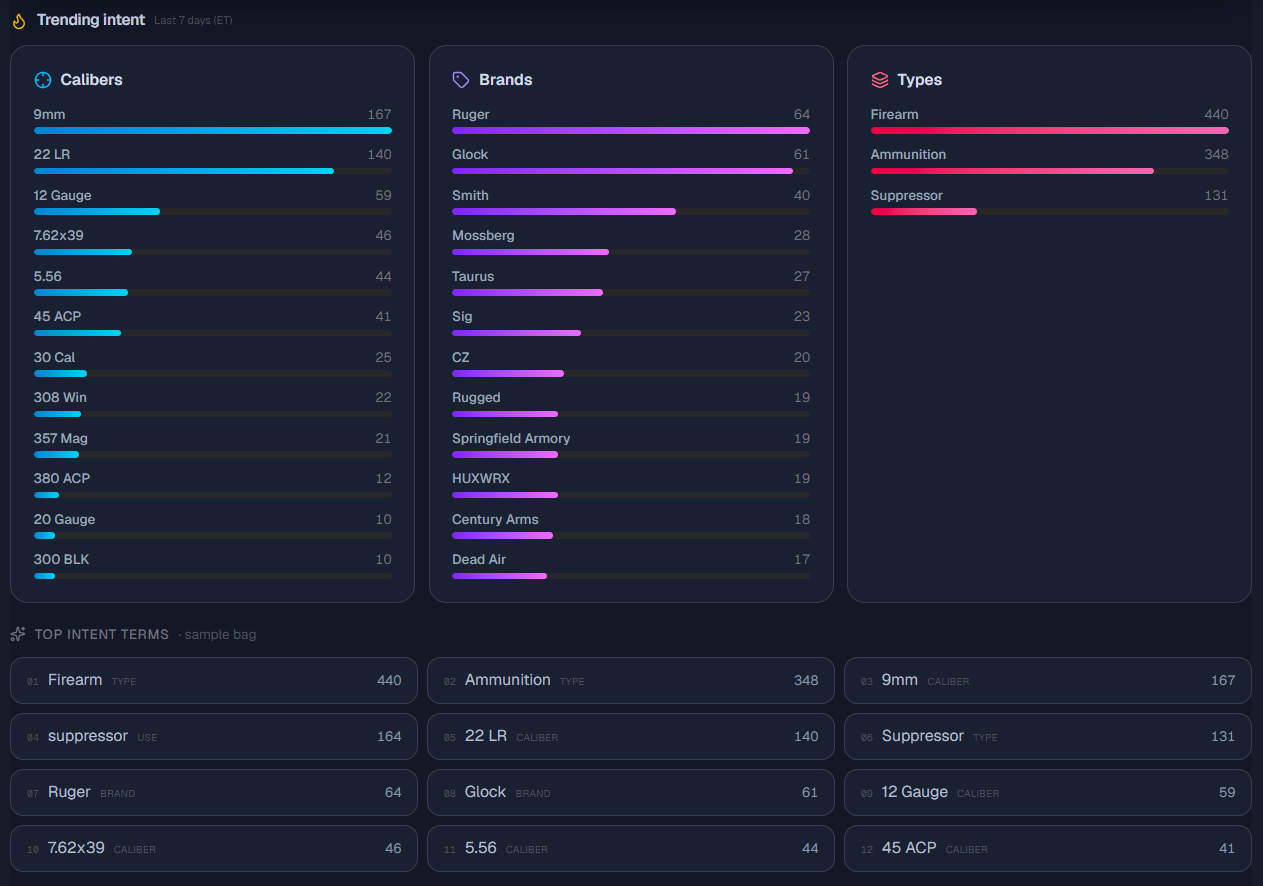Click the 440 count in Types panel

tap(1216, 114)
